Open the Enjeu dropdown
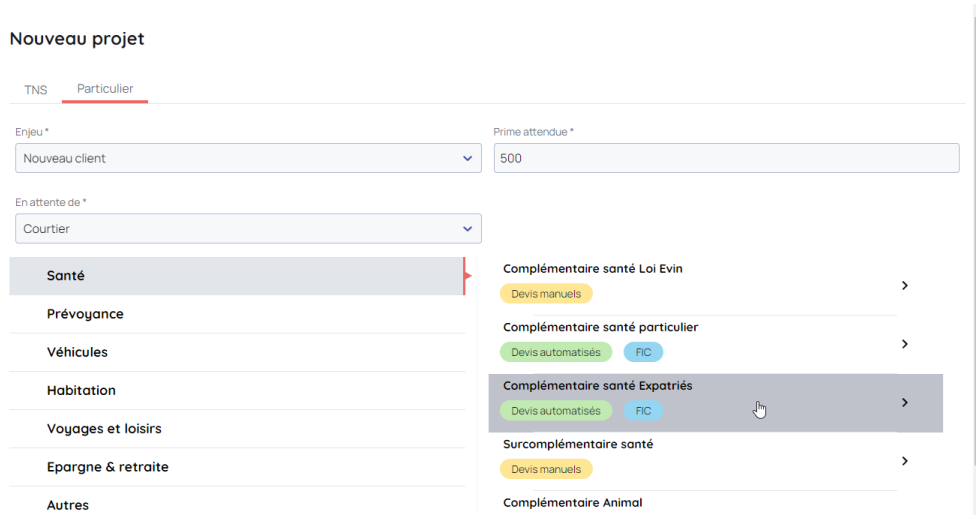Screen dimensions: 976x517 (248, 158)
